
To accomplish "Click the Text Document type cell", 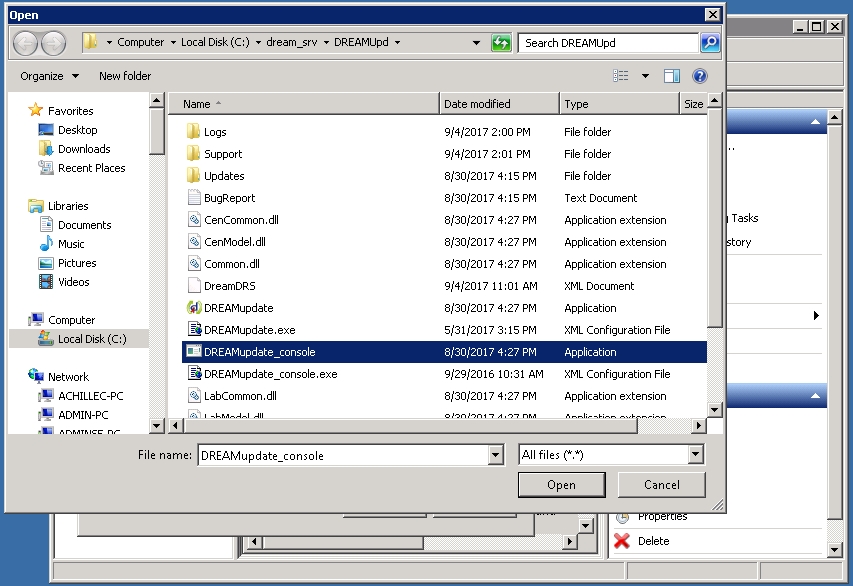I will tap(601, 198).
